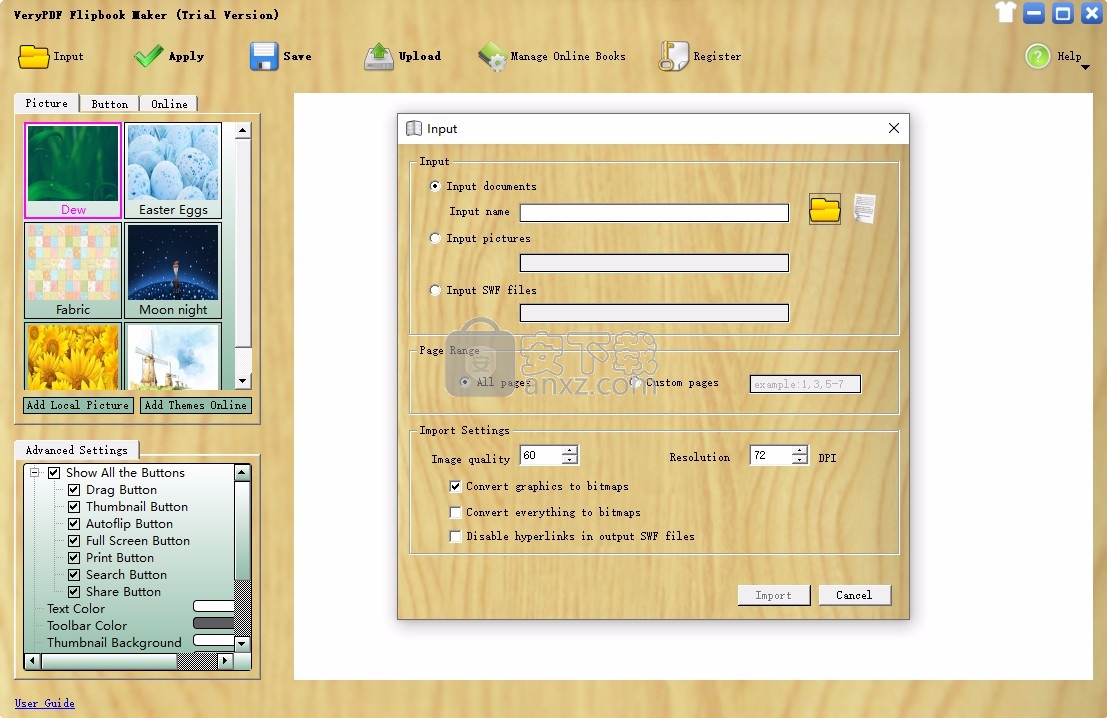Click the green Help question mark icon

(1037, 56)
